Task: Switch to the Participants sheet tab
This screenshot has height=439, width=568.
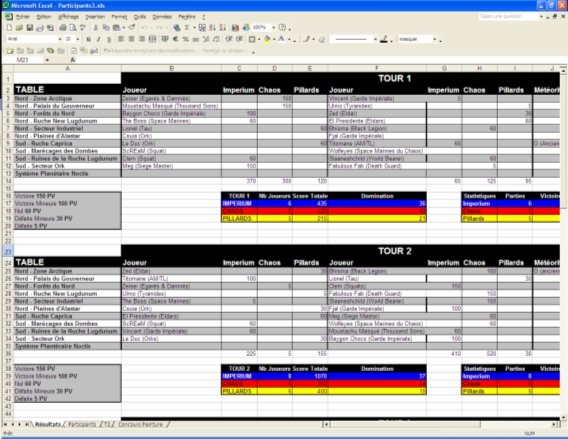Action: (x=82, y=424)
